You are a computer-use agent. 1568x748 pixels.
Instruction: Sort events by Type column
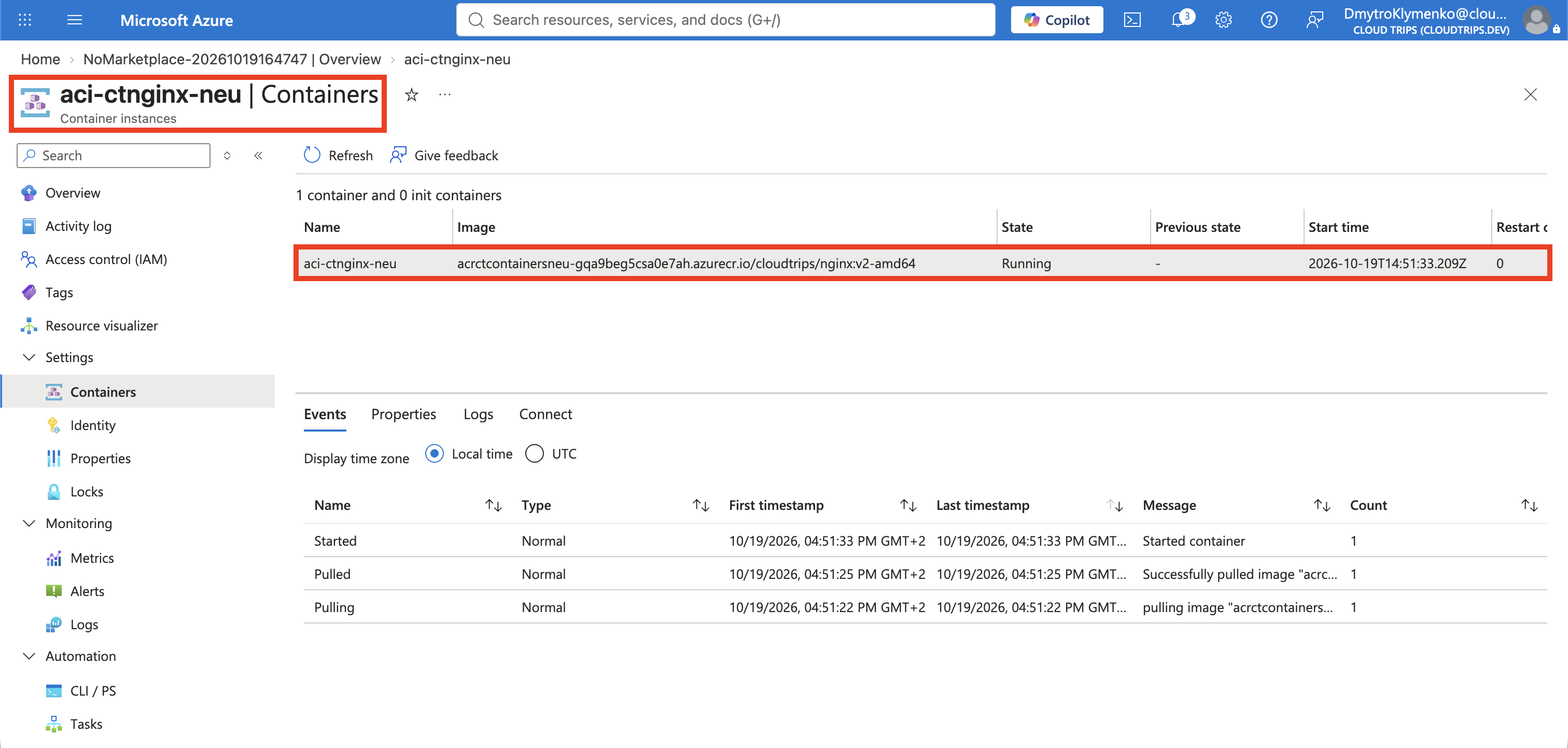(x=701, y=505)
